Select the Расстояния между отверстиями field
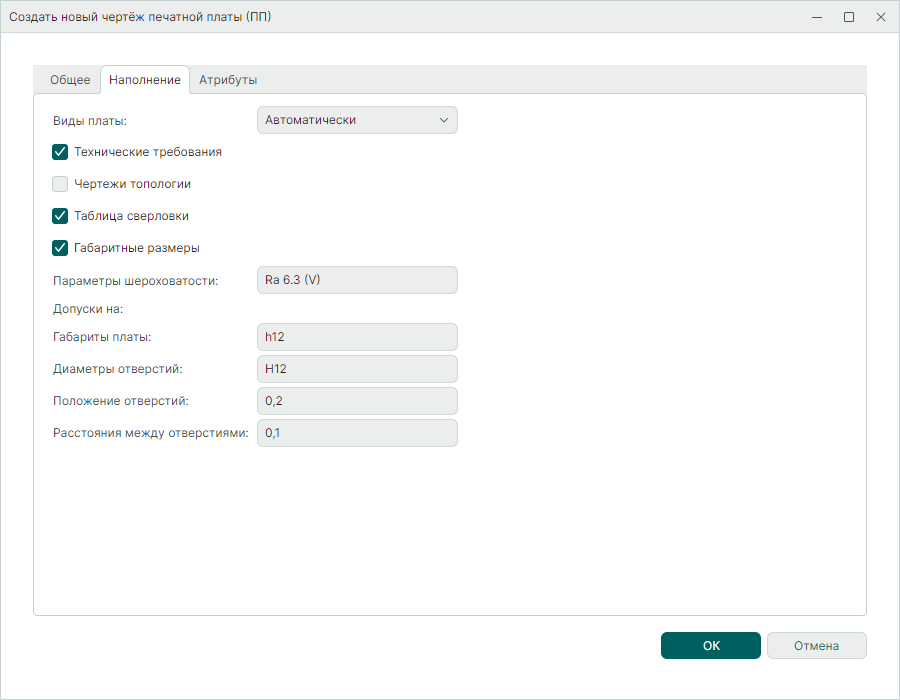 (x=357, y=433)
